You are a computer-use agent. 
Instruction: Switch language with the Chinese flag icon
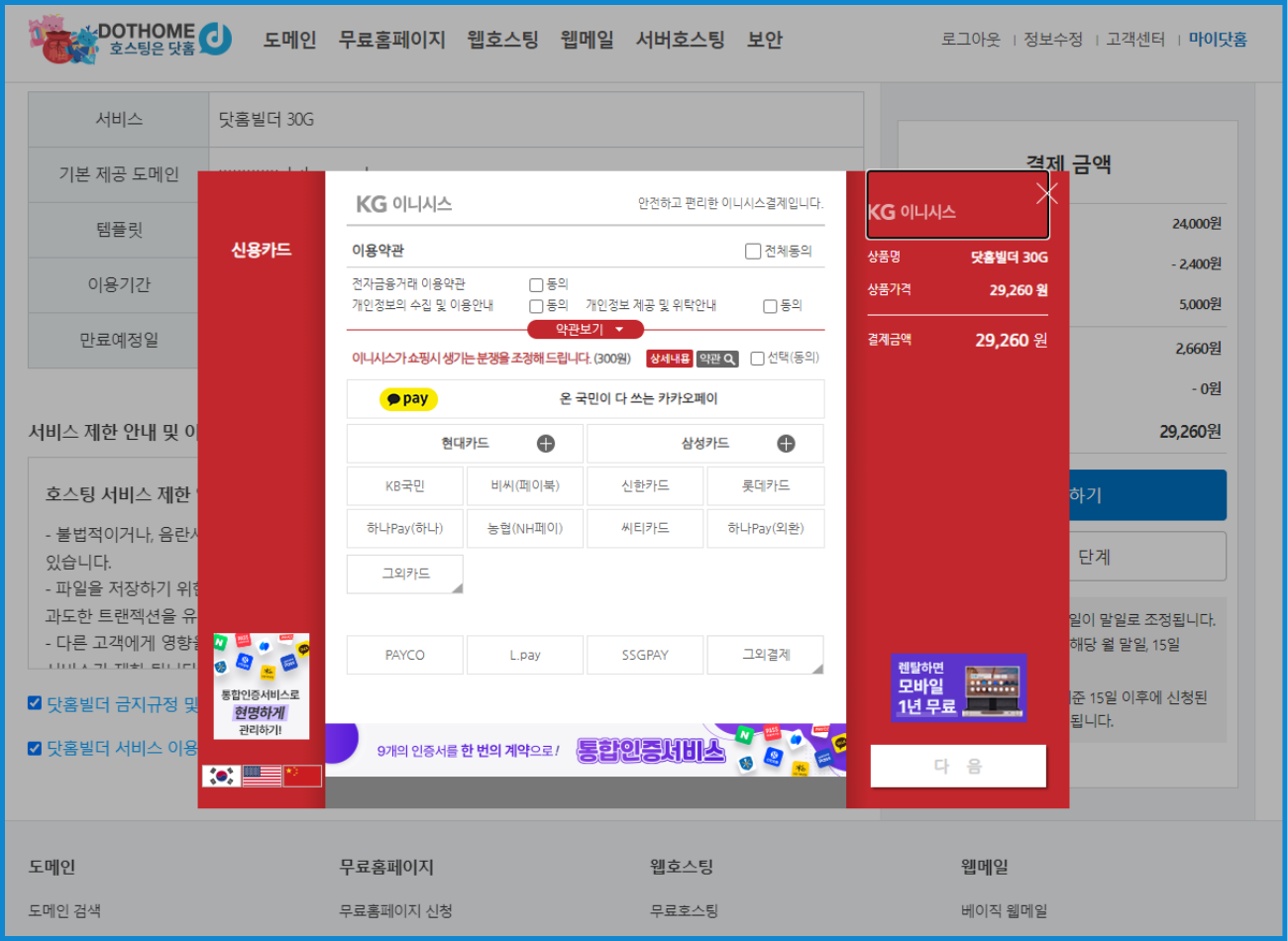pos(302,776)
